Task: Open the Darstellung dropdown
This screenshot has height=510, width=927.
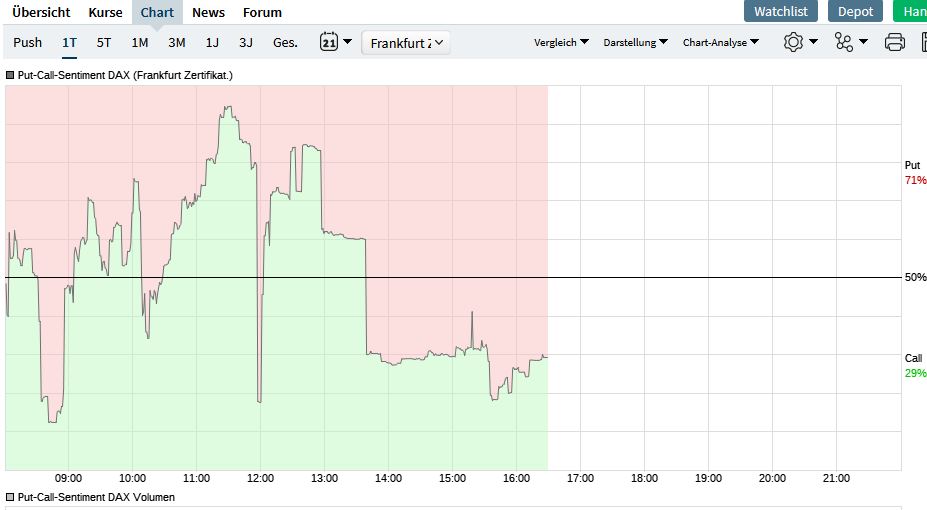Action: 636,42
